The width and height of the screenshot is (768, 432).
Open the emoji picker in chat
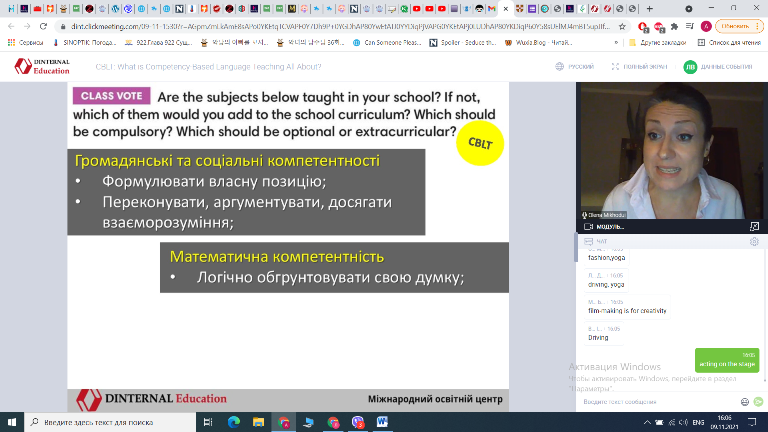745,402
